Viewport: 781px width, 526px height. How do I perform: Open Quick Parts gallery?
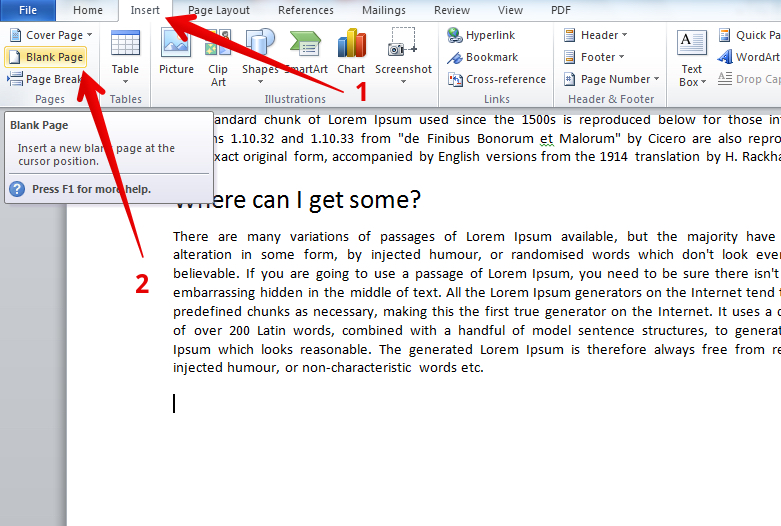(750, 35)
